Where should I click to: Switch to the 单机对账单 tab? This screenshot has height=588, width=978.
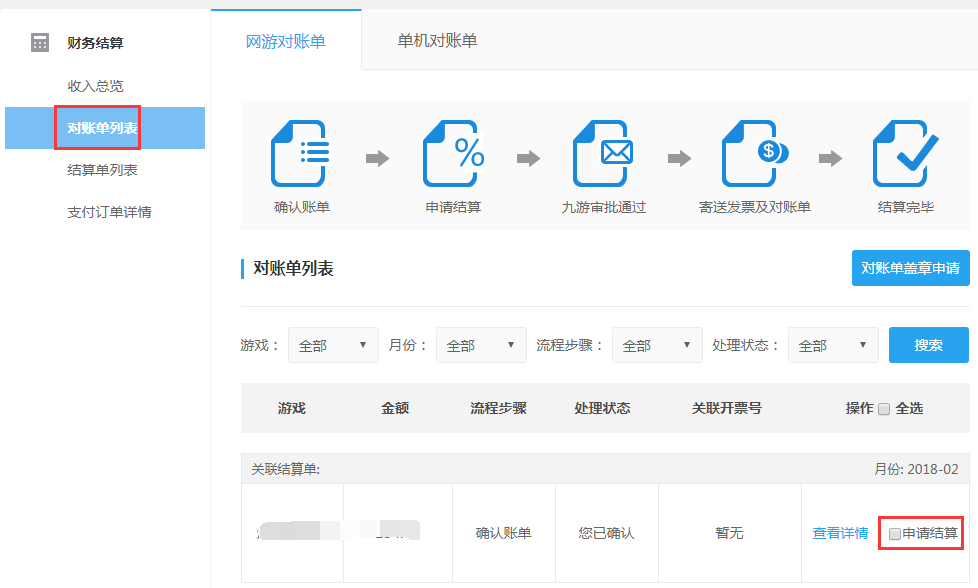coord(437,41)
